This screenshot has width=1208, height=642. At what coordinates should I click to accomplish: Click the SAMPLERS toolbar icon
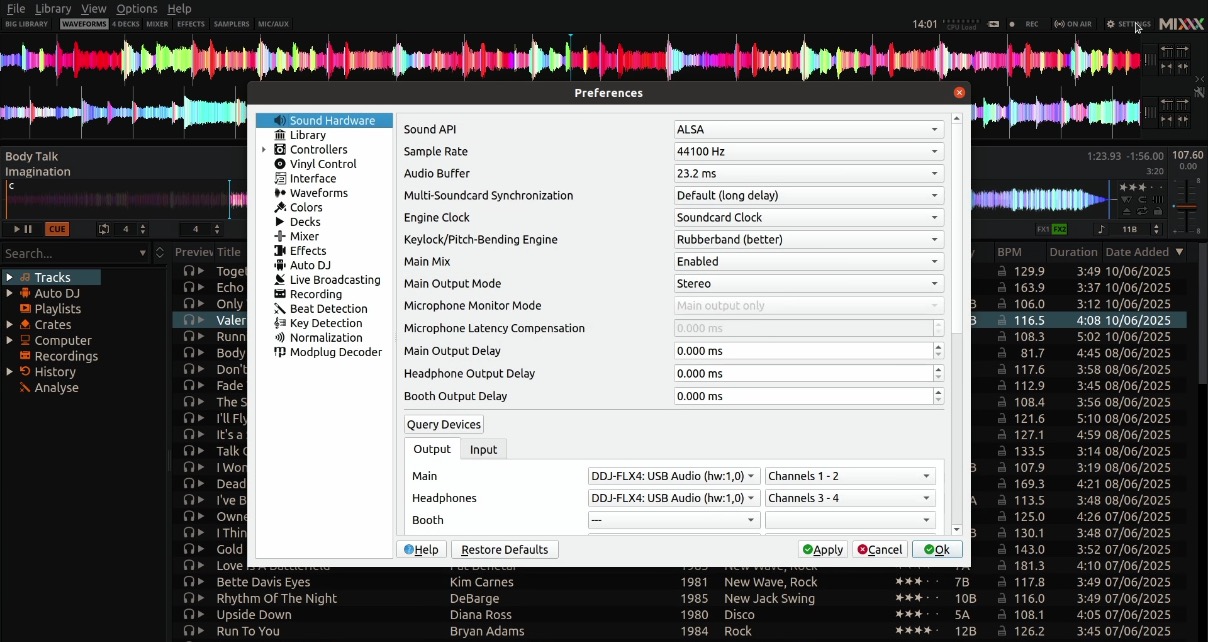coord(231,24)
